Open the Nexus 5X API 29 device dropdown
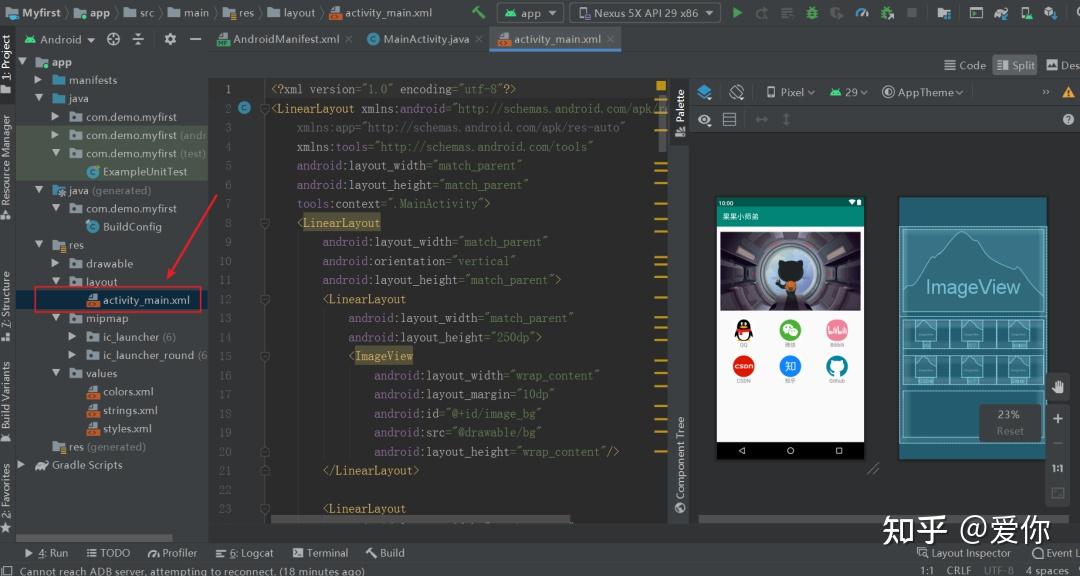 [645, 12]
